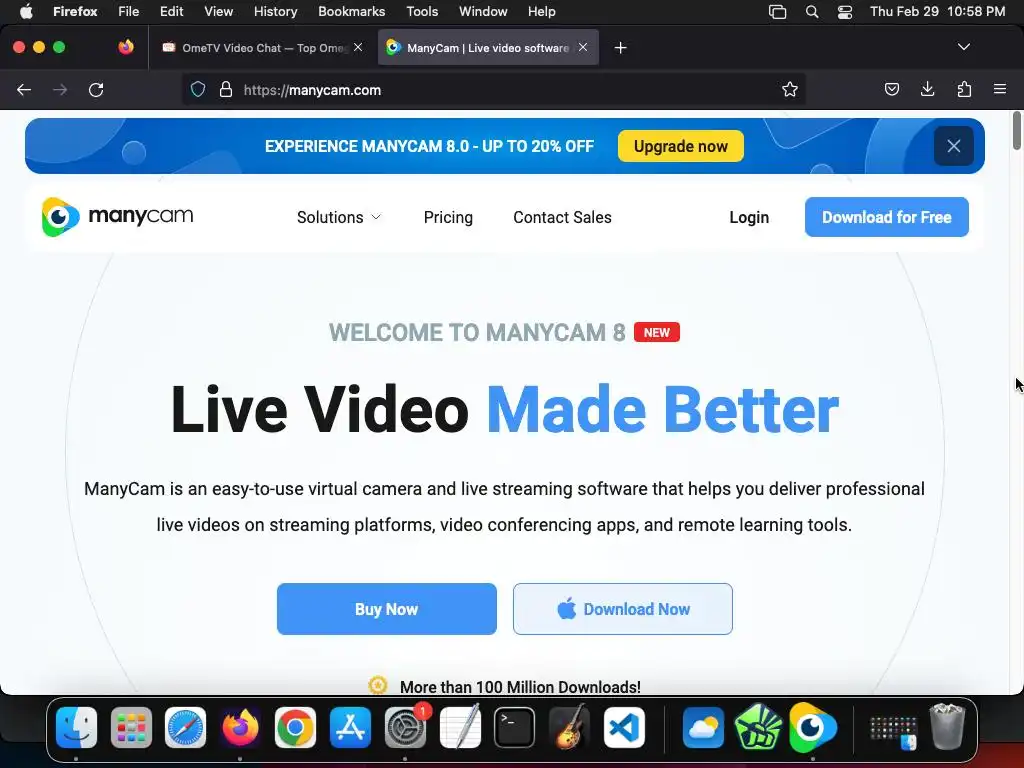Open Terminal from the Dock
Image resolution: width=1024 pixels, height=768 pixels.
click(515, 727)
